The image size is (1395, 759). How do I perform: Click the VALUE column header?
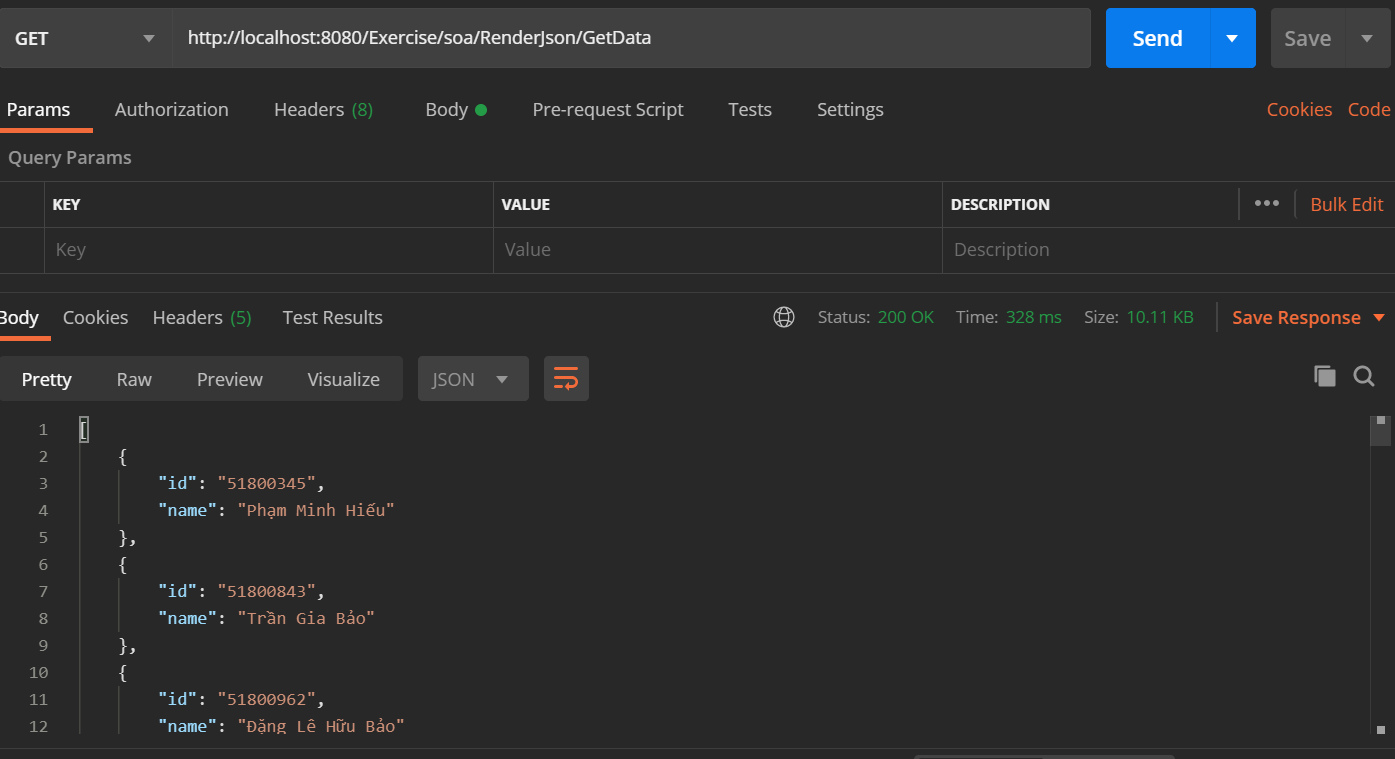pos(526,204)
